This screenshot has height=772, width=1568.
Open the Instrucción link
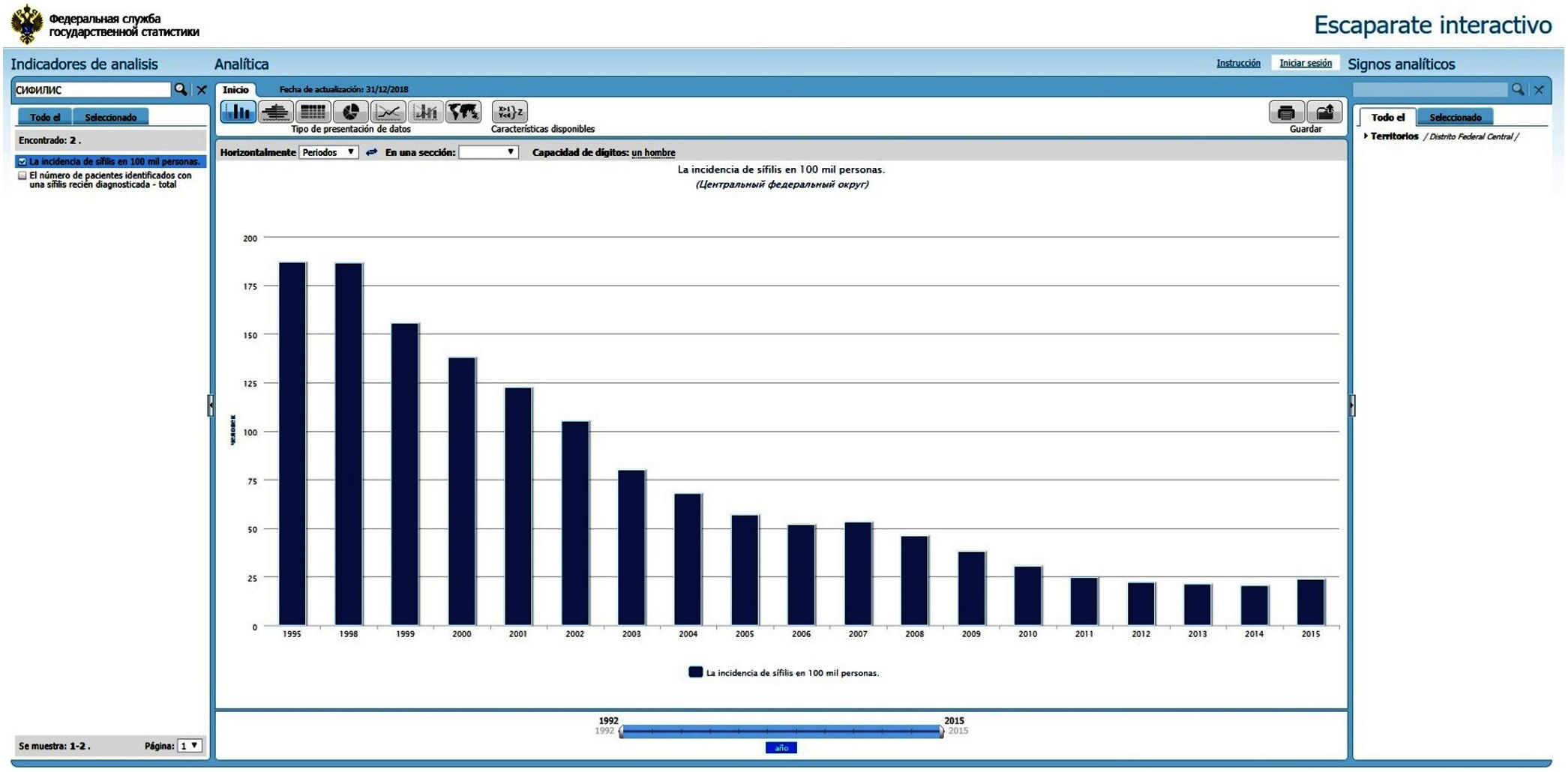[1238, 64]
